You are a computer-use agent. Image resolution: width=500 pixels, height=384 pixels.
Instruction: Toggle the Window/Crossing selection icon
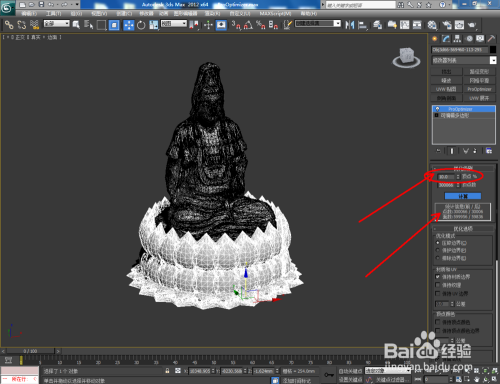tap(114, 25)
